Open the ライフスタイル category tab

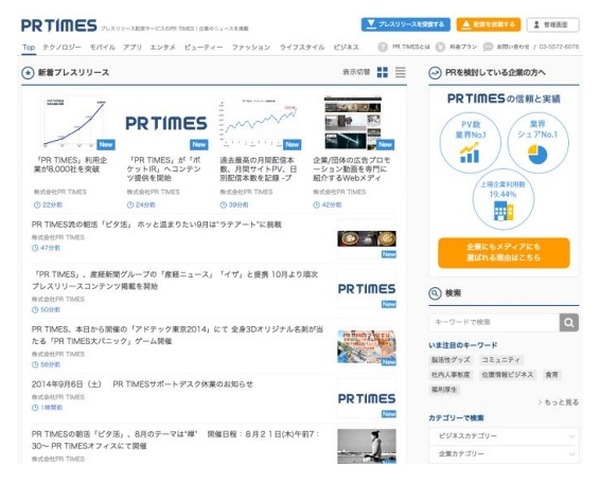coord(302,47)
